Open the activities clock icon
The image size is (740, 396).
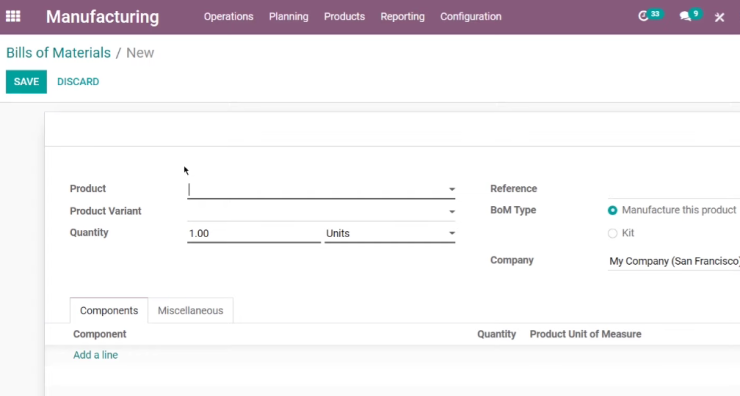click(643, 17)
